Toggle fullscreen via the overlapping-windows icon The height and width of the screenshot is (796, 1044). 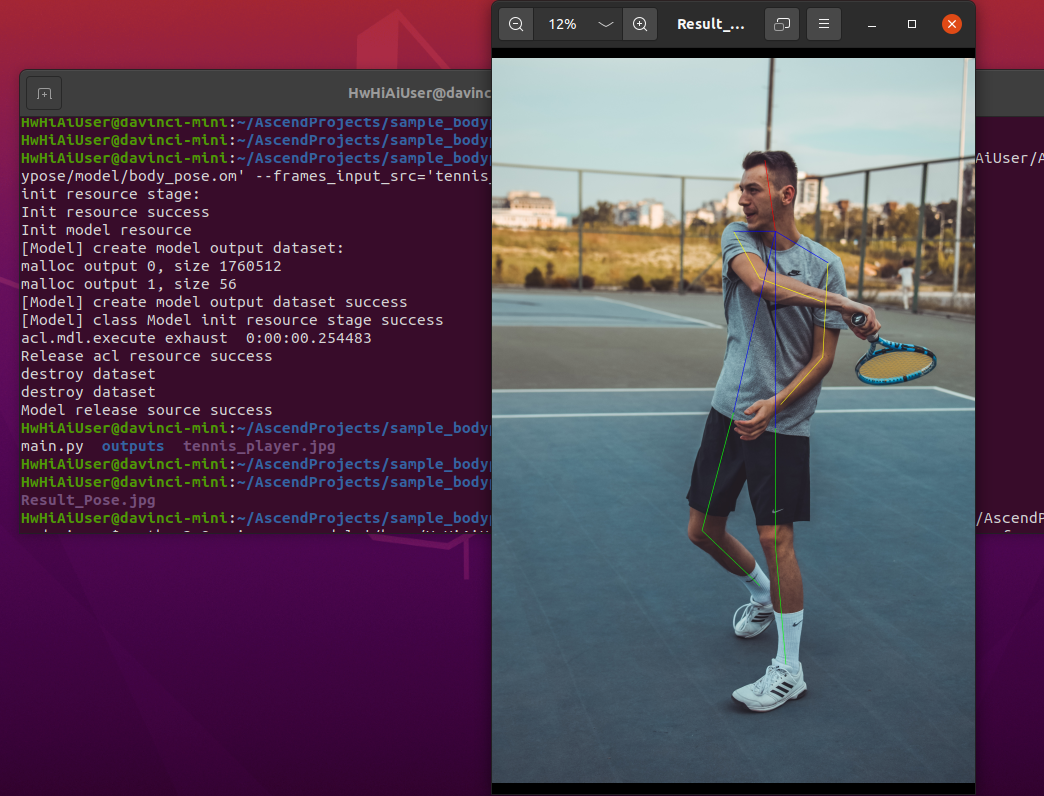pyautogui.click(x=781, y=23)
